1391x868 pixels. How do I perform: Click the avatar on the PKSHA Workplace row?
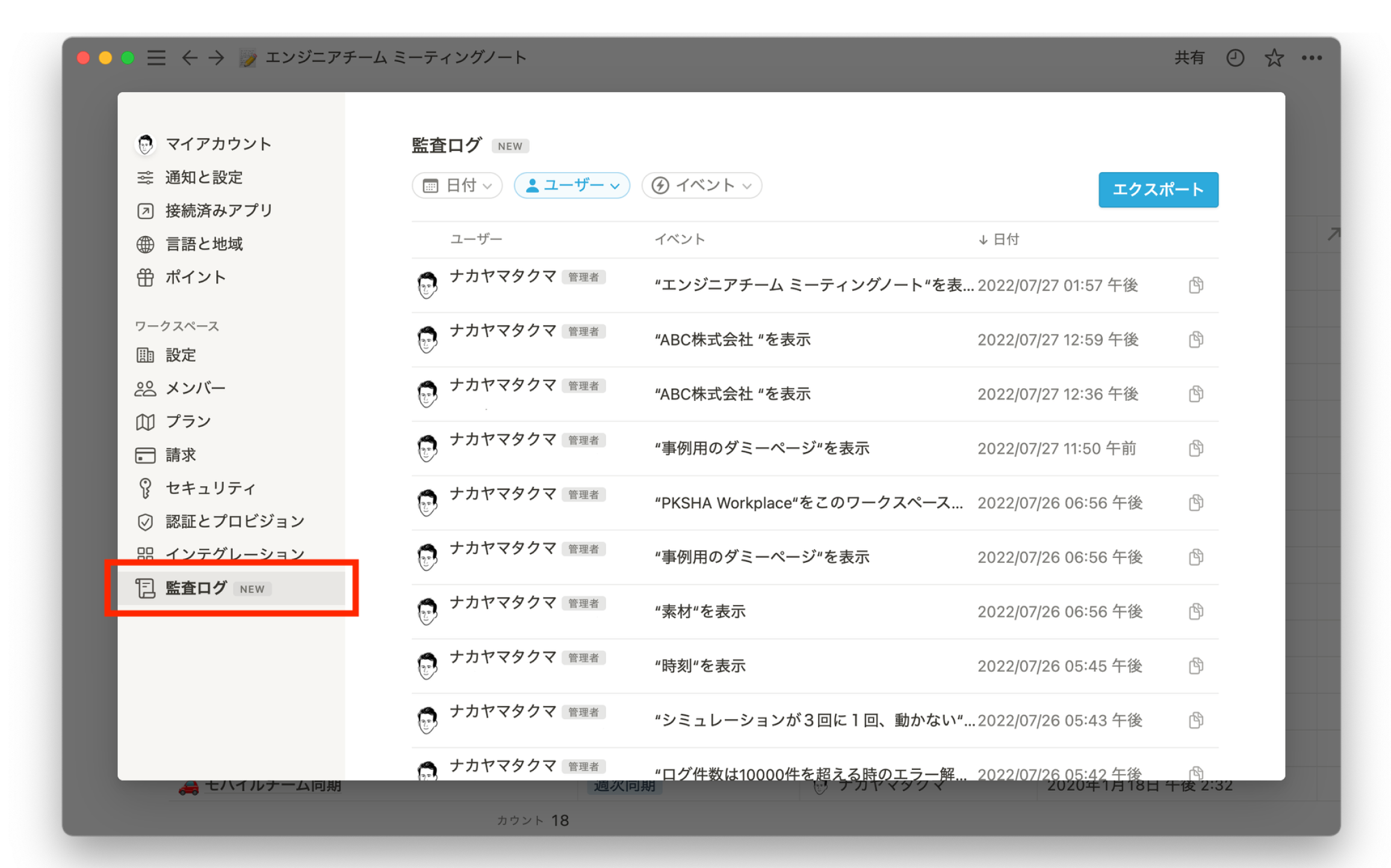click(427, 503)
